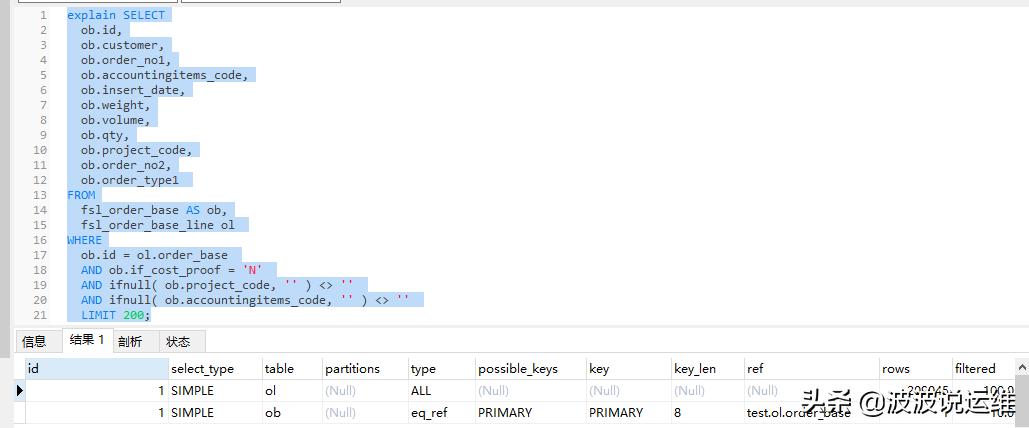Sort by the select_type column header
Screen dimensions: 1029x428
(215, 368)
